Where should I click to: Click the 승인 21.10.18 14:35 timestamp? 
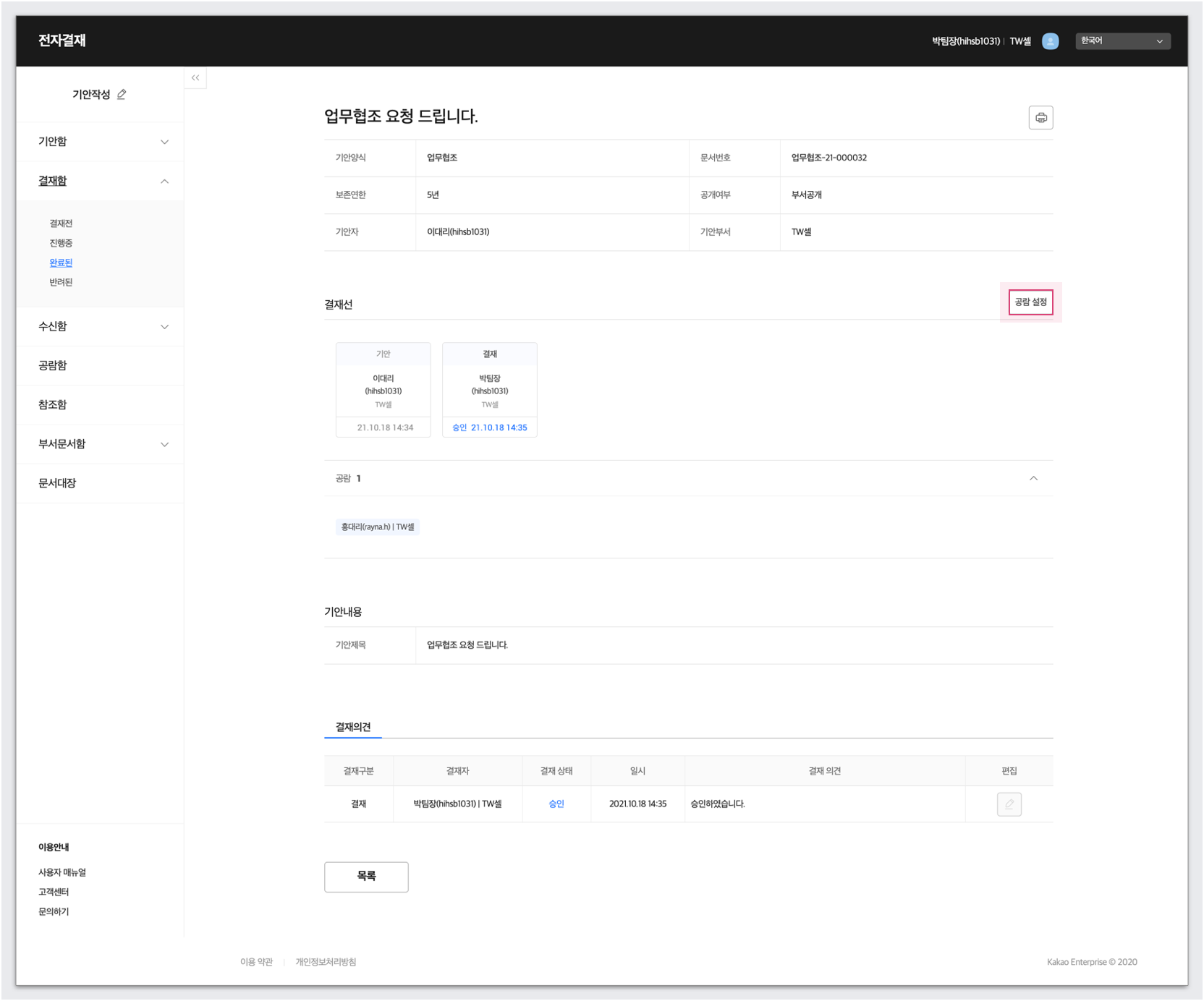490,427
